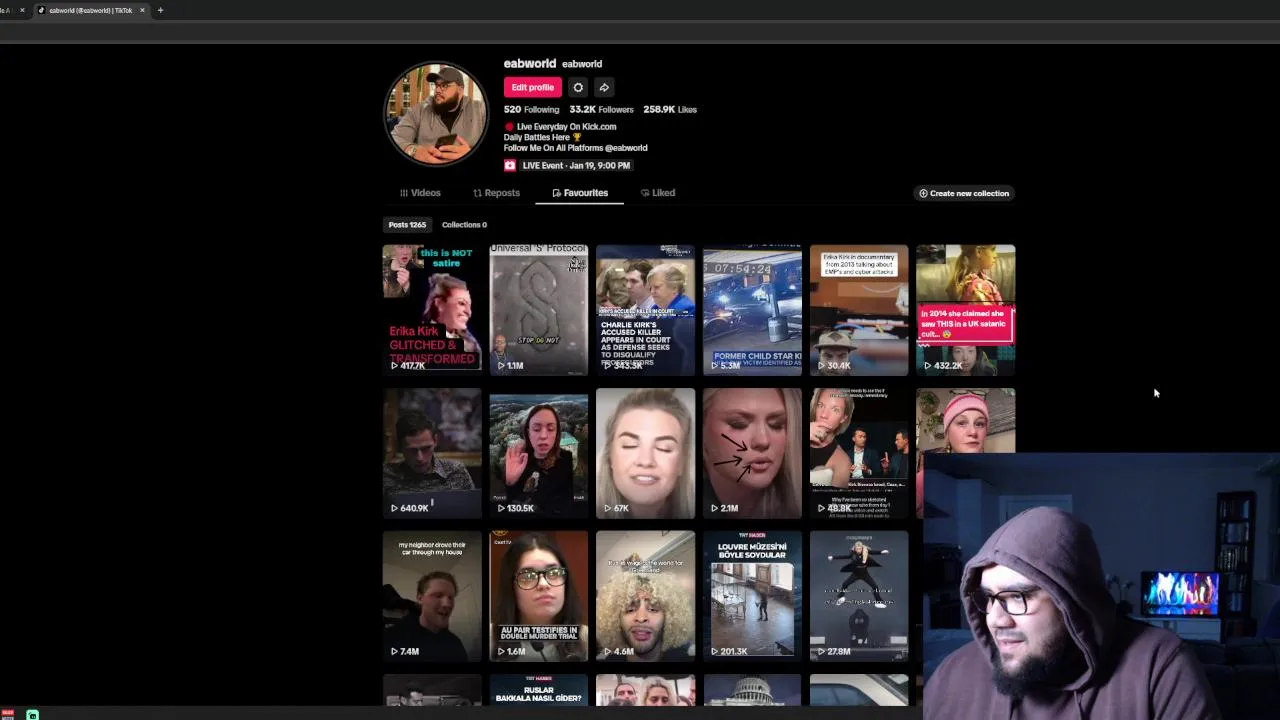This screenshot has width=1280, height=720.
Task: Select the Collections 0 filter
Action: click(464, 225)
